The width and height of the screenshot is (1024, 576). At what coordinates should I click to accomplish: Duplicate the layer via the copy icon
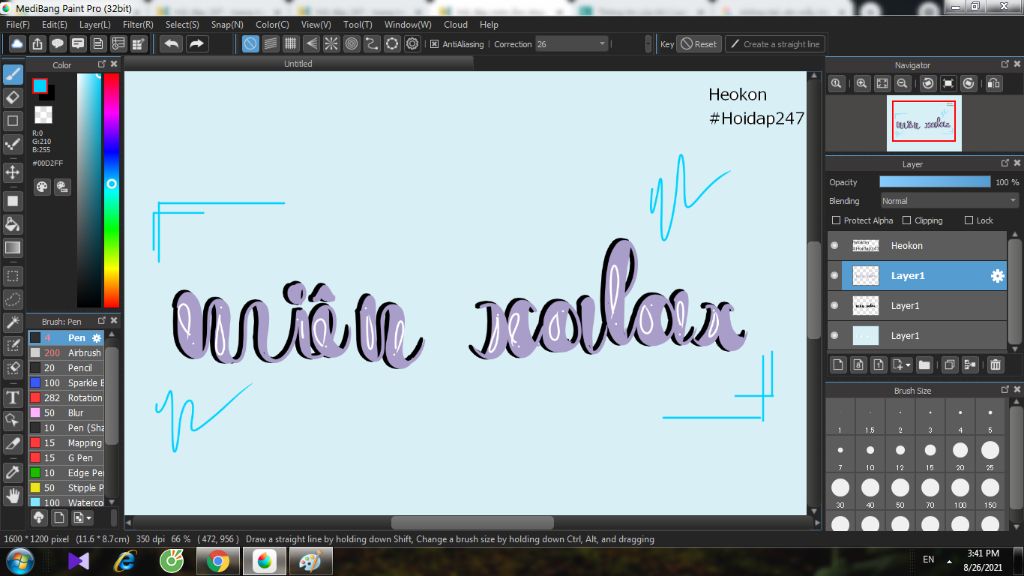click(x=950, y=365)
